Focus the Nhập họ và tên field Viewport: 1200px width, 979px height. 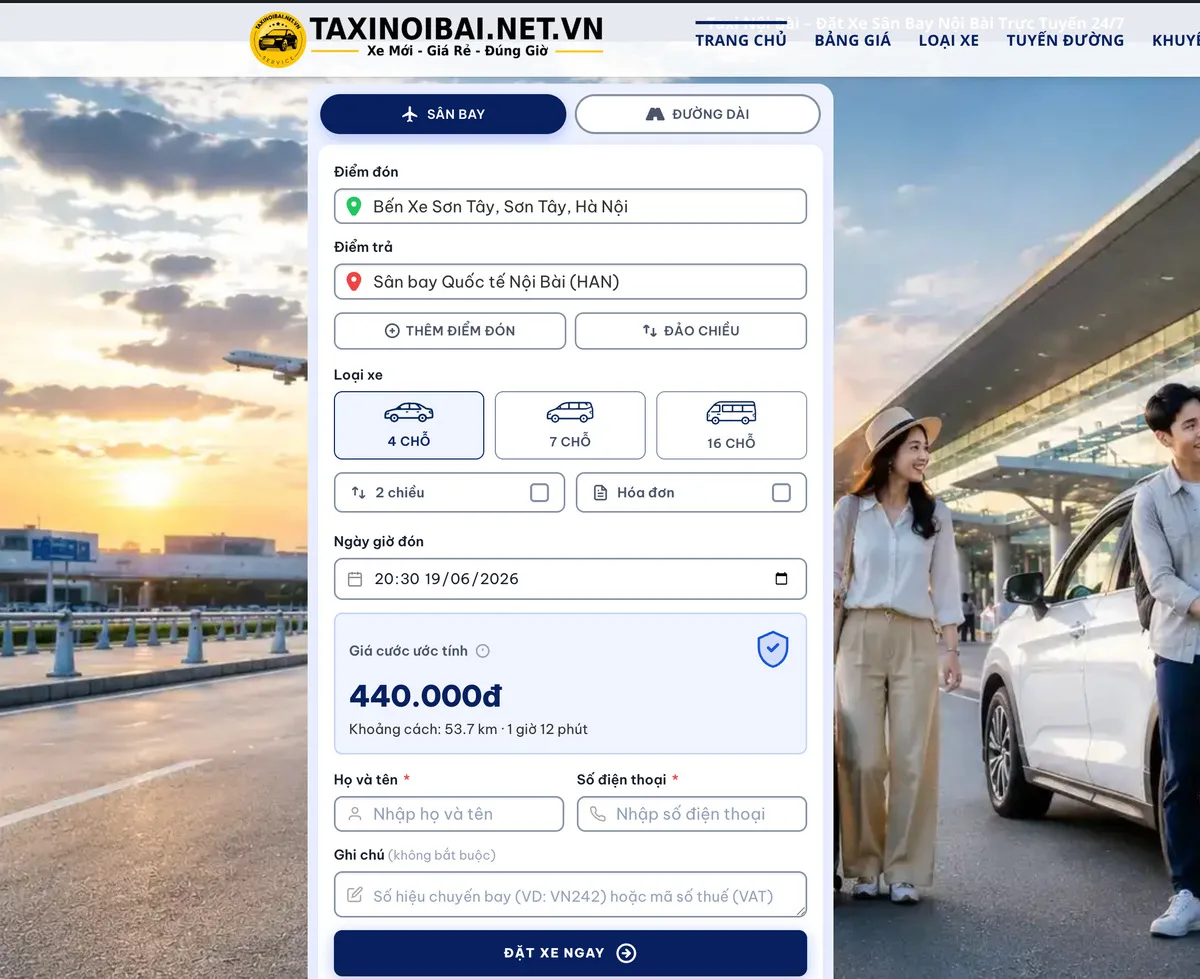click(449, 814)
